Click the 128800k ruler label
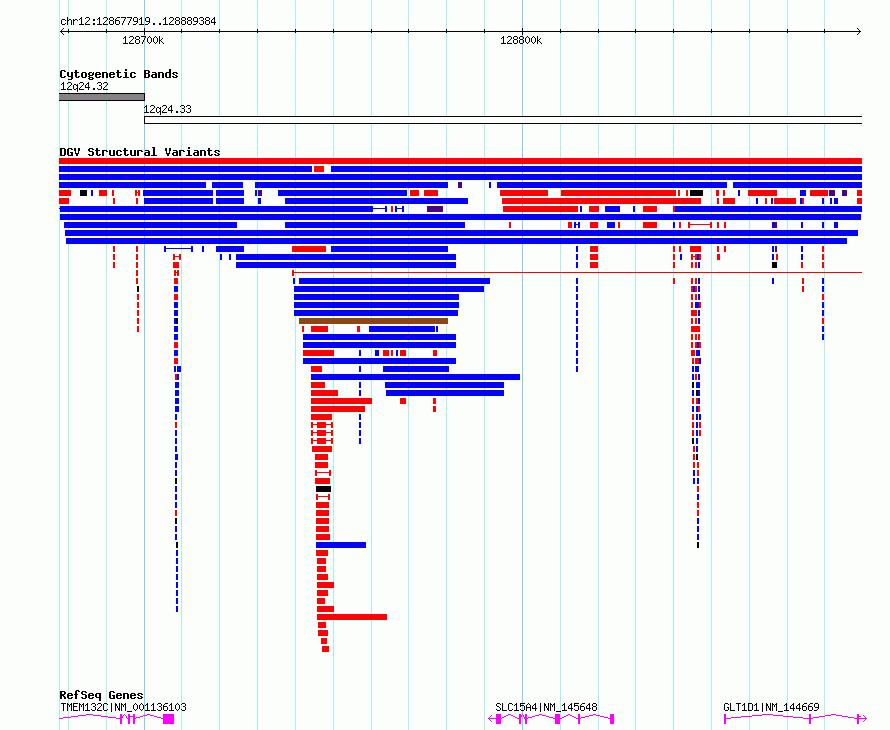 click(x=520, y=40)
